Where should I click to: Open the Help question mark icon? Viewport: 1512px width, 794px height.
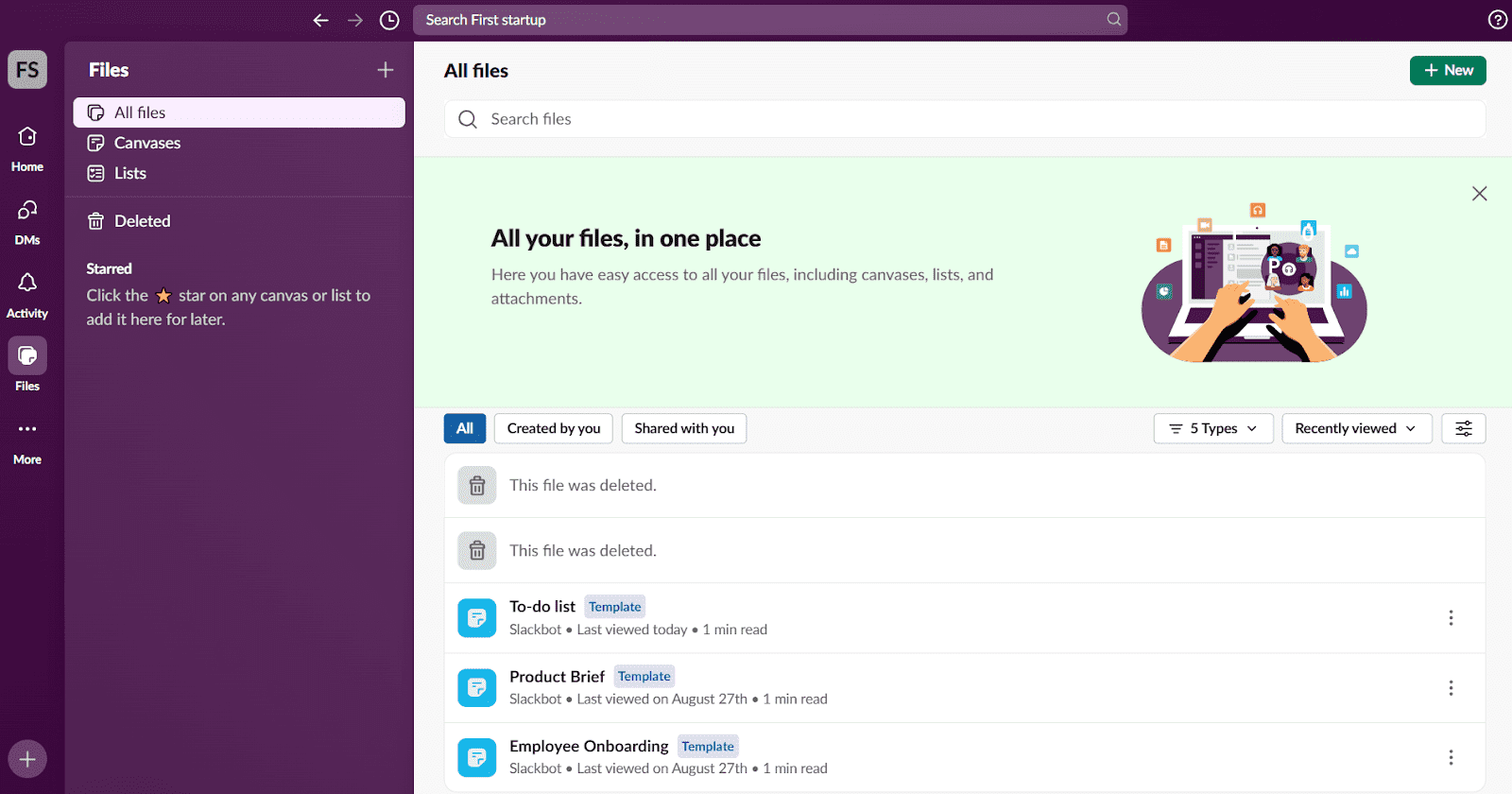[1498, 20]
